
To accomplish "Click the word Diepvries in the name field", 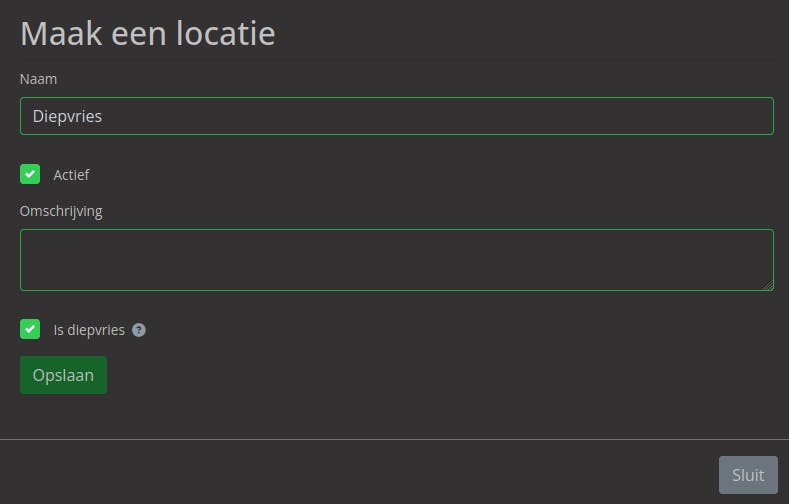I will [67, 116].
